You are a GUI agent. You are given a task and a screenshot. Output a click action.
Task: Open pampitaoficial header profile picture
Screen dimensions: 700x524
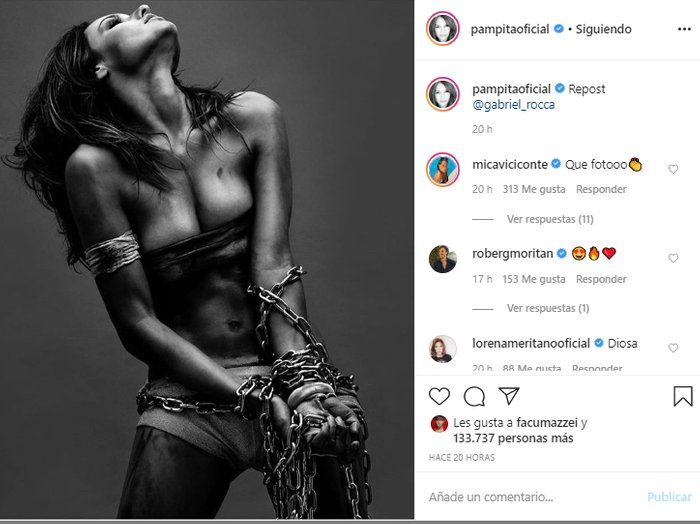click(x=443, y=29)
